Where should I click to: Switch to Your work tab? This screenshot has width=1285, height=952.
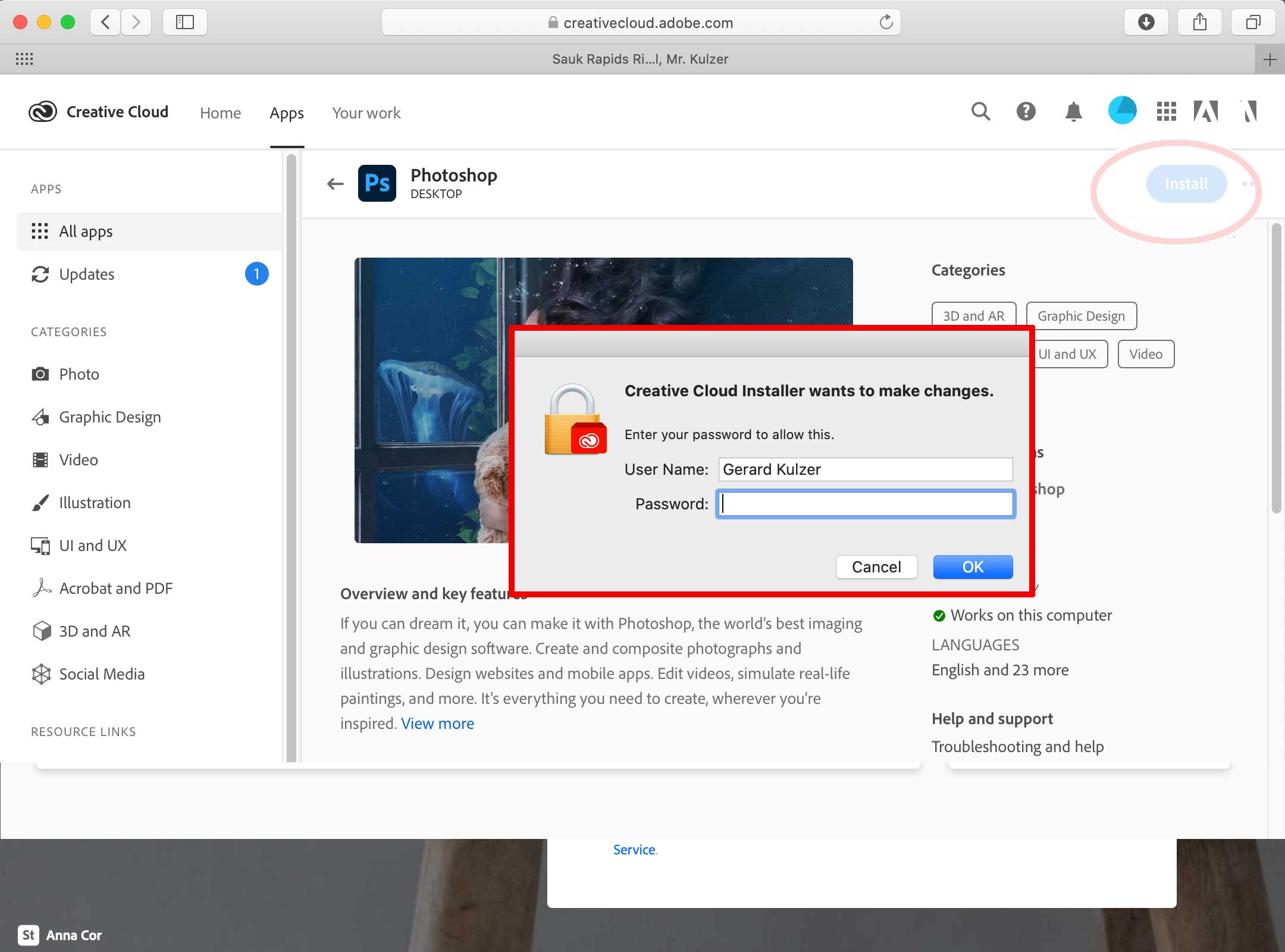click(x=366, y=113)
